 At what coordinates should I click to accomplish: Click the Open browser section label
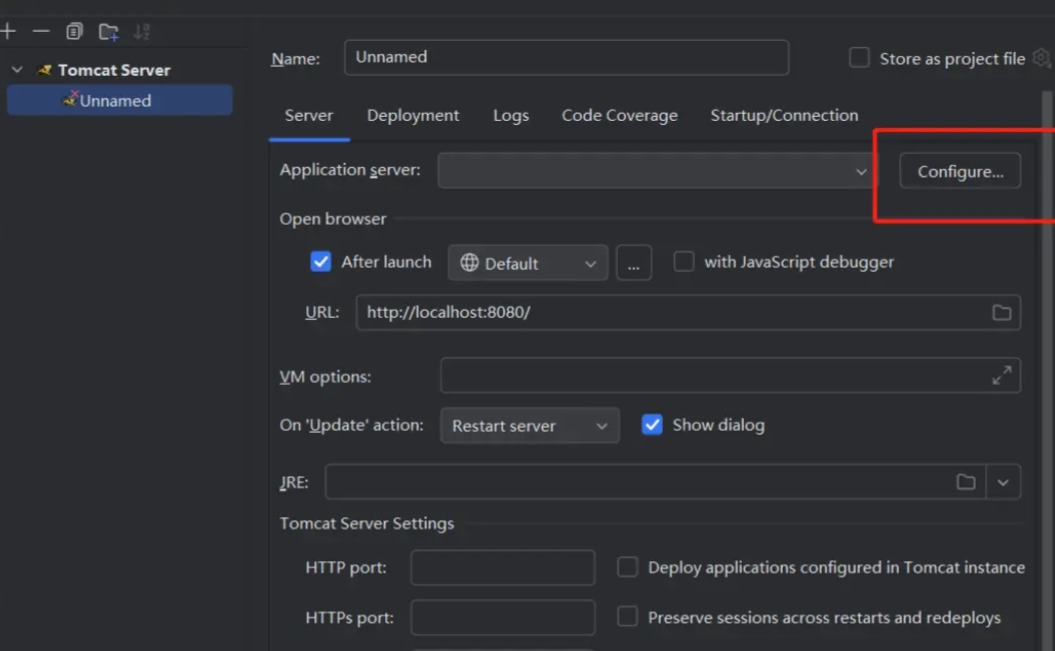[x=333, y=219]
